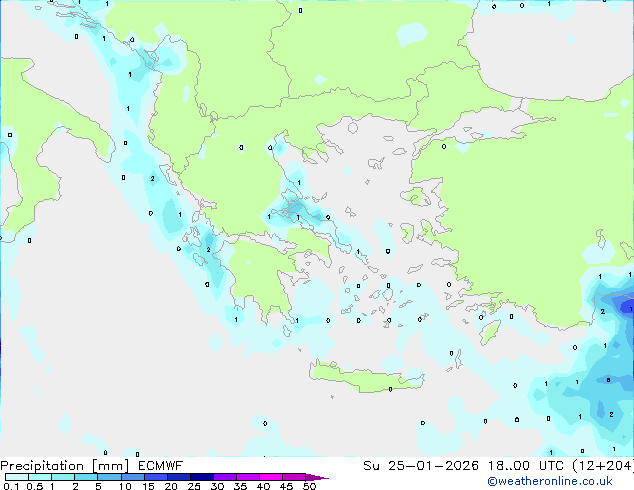Screen dimensions: 634x490
Task: Pick the 5–10 mm legend color swatch
Action: 109,477
